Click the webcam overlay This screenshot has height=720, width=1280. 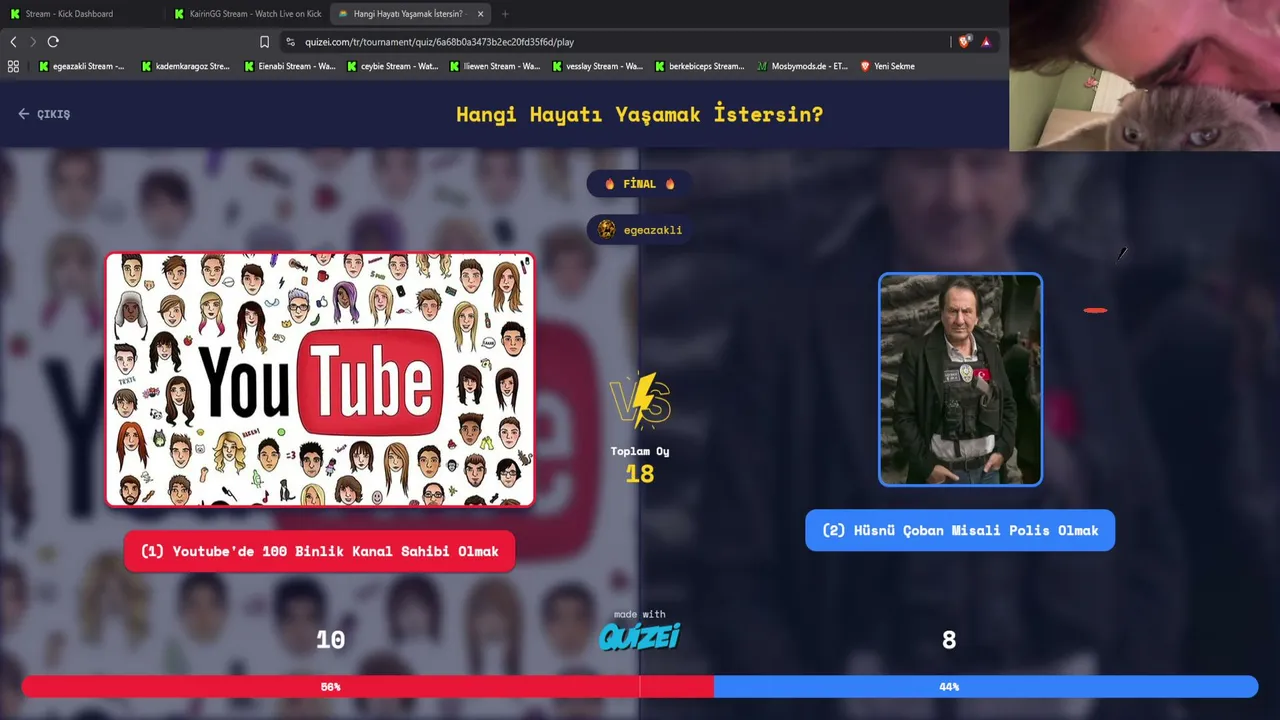[1145, 75]
